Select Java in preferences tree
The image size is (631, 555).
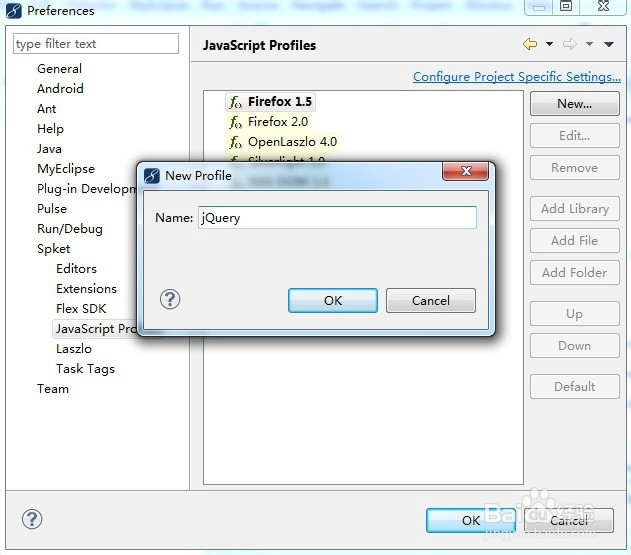click(49, 149)
